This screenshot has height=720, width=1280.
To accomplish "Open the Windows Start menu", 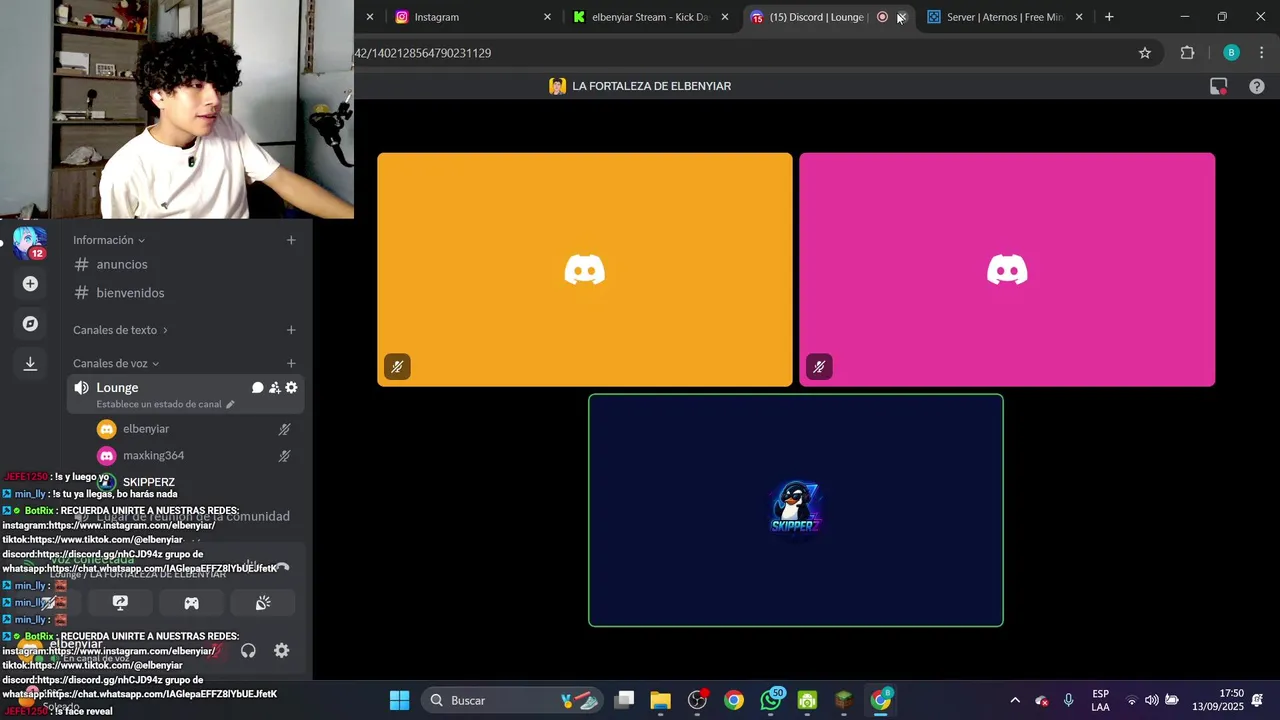I will pyautogui.click(x=399, y=700).
